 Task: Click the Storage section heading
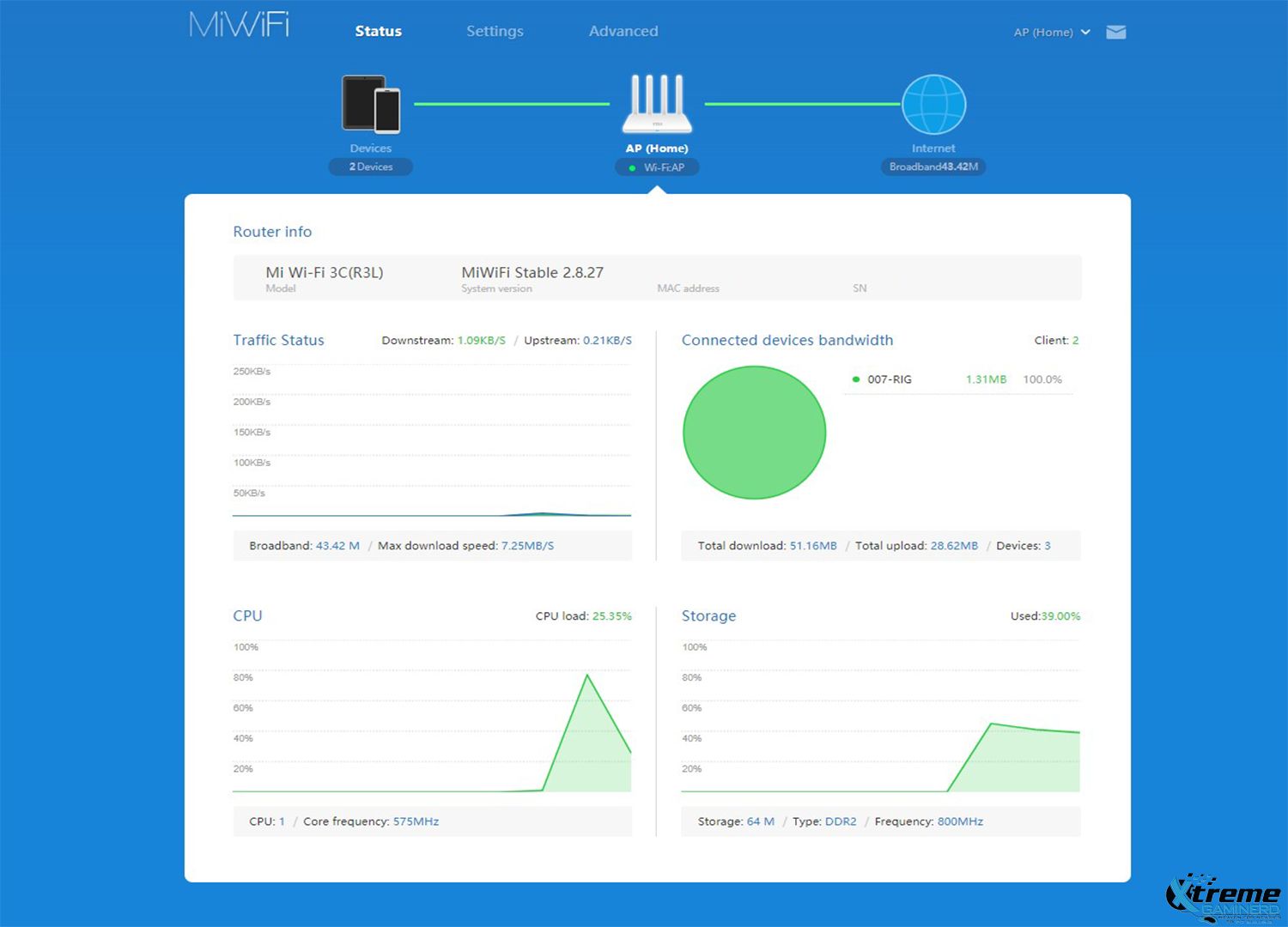tap(708, 615)
